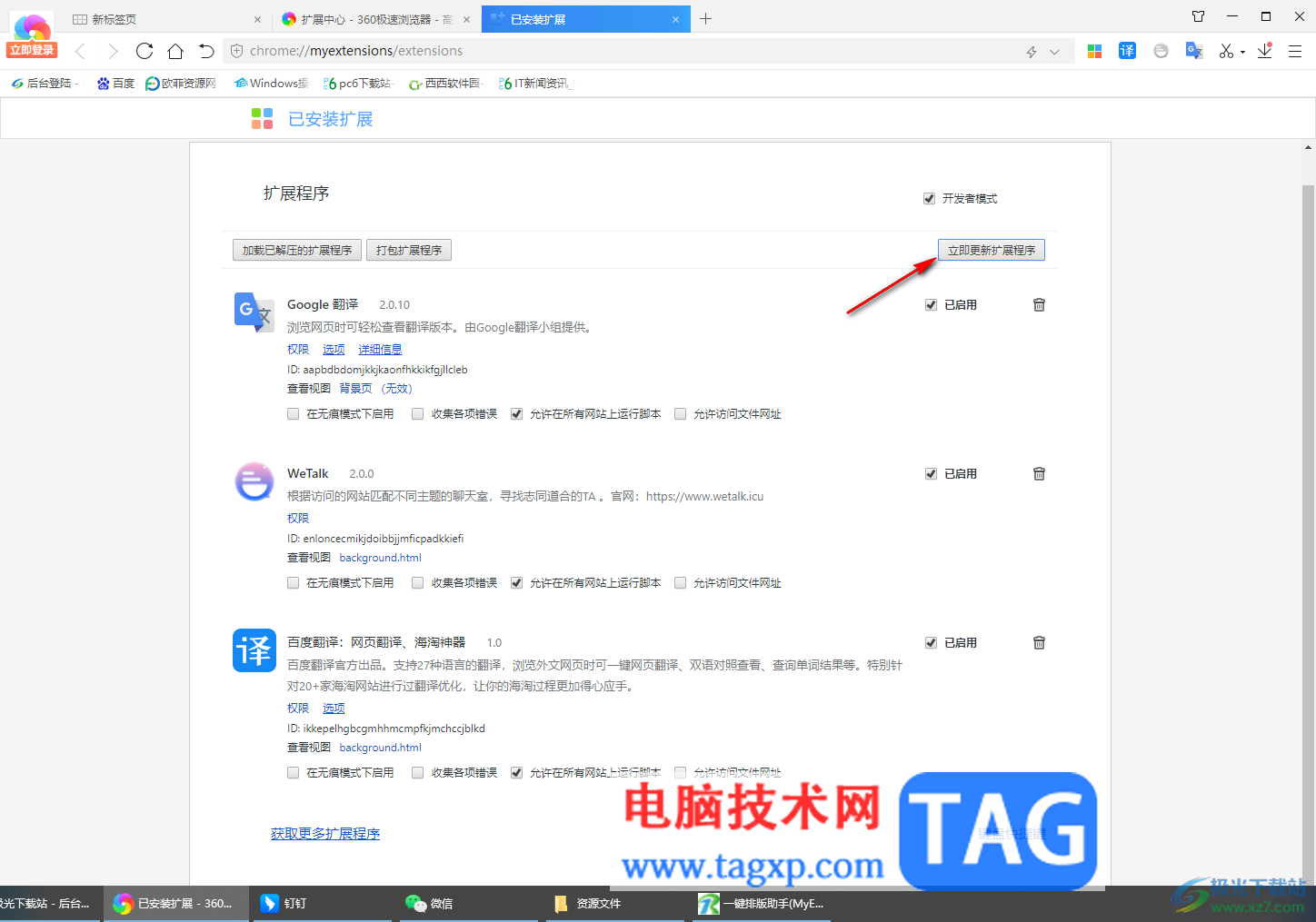This screenshot has height=922, width=1316.
Task: Click 打包扩展程序 button
Action: [409, 251]
